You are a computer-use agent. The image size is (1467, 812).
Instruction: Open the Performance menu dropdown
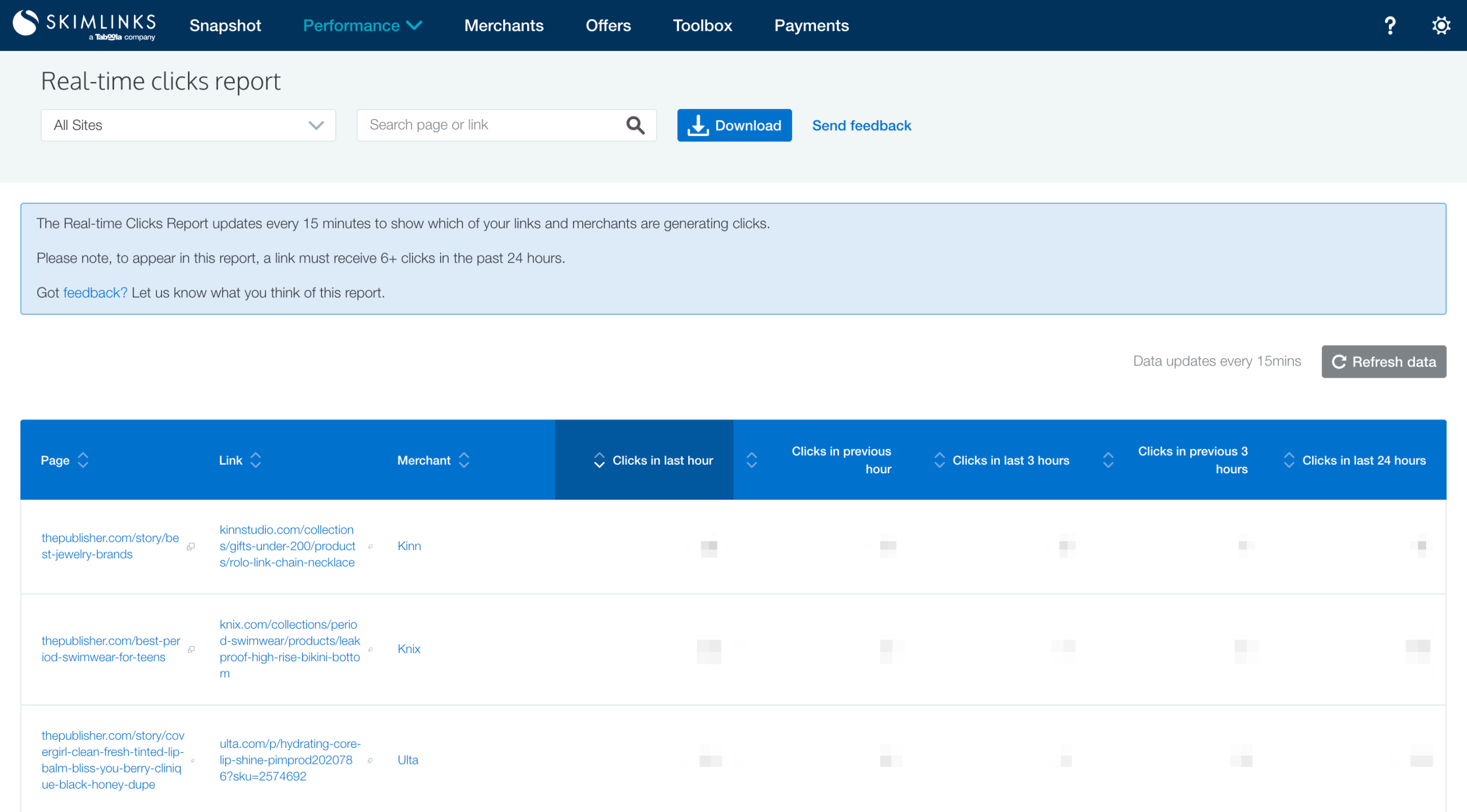[x=362, y=25]
